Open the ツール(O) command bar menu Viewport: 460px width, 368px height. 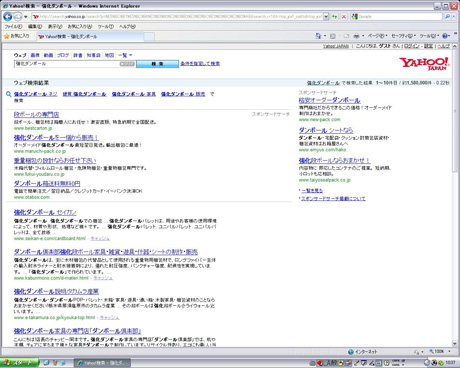(x=429, y=36)
